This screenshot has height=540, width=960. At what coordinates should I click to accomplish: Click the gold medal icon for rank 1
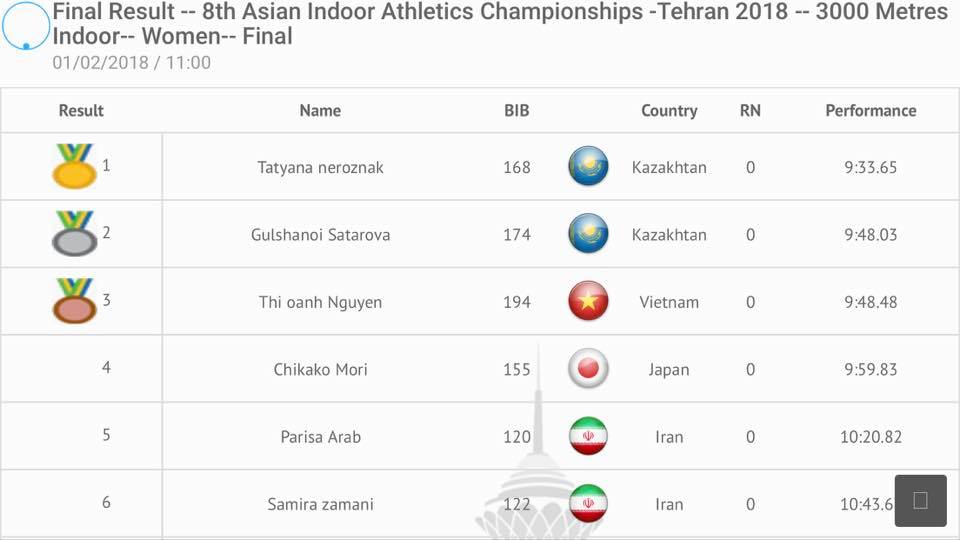click(75, 165)
